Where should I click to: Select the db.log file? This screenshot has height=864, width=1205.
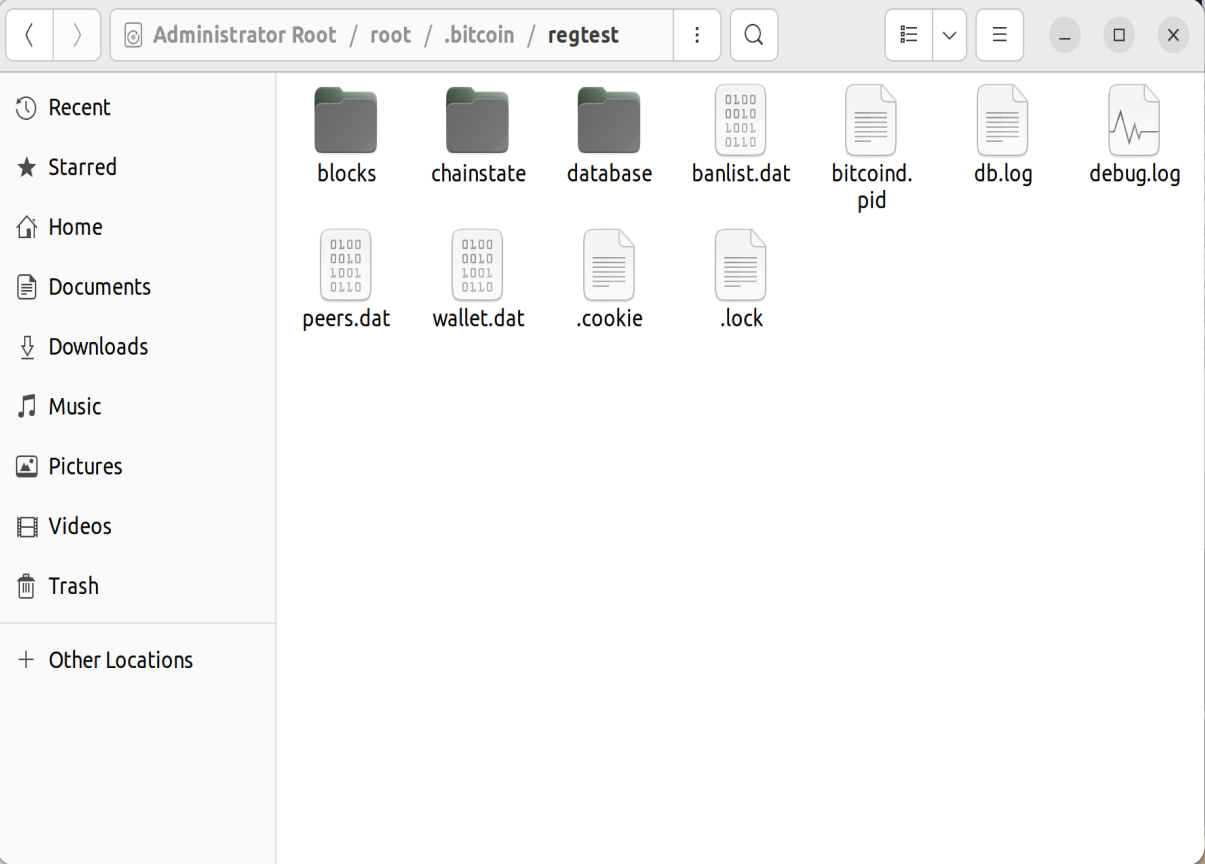[1002, 122]
